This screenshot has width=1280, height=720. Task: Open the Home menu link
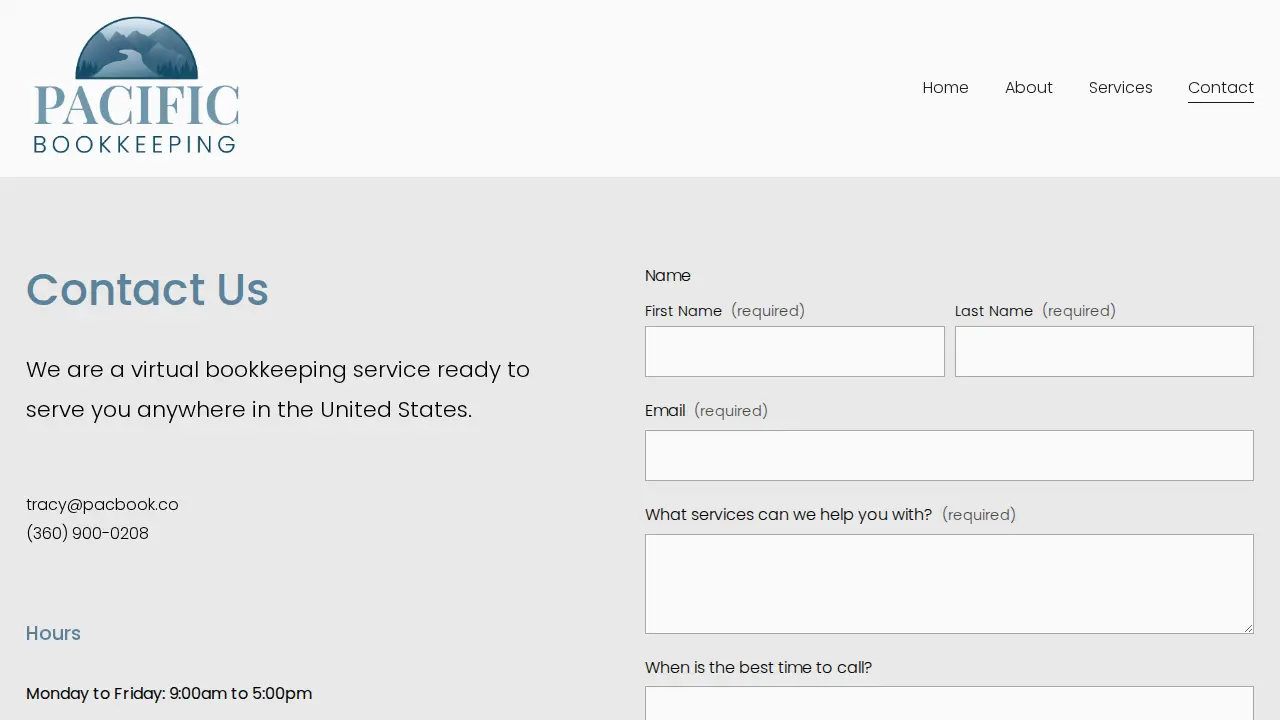tap(945, 88)
